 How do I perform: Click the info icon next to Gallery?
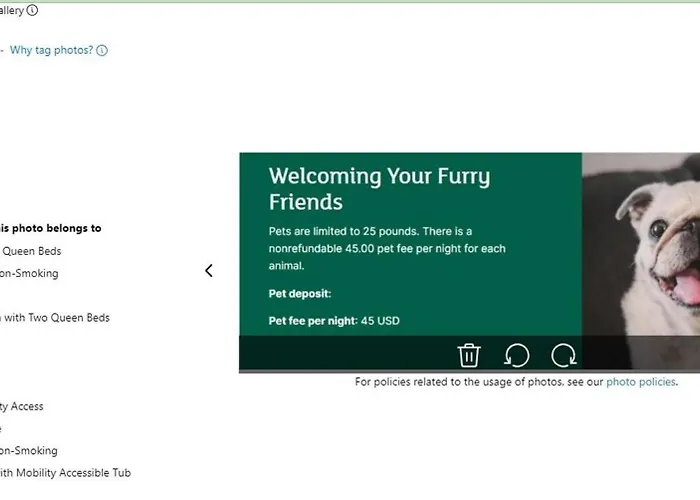point(33,11)
